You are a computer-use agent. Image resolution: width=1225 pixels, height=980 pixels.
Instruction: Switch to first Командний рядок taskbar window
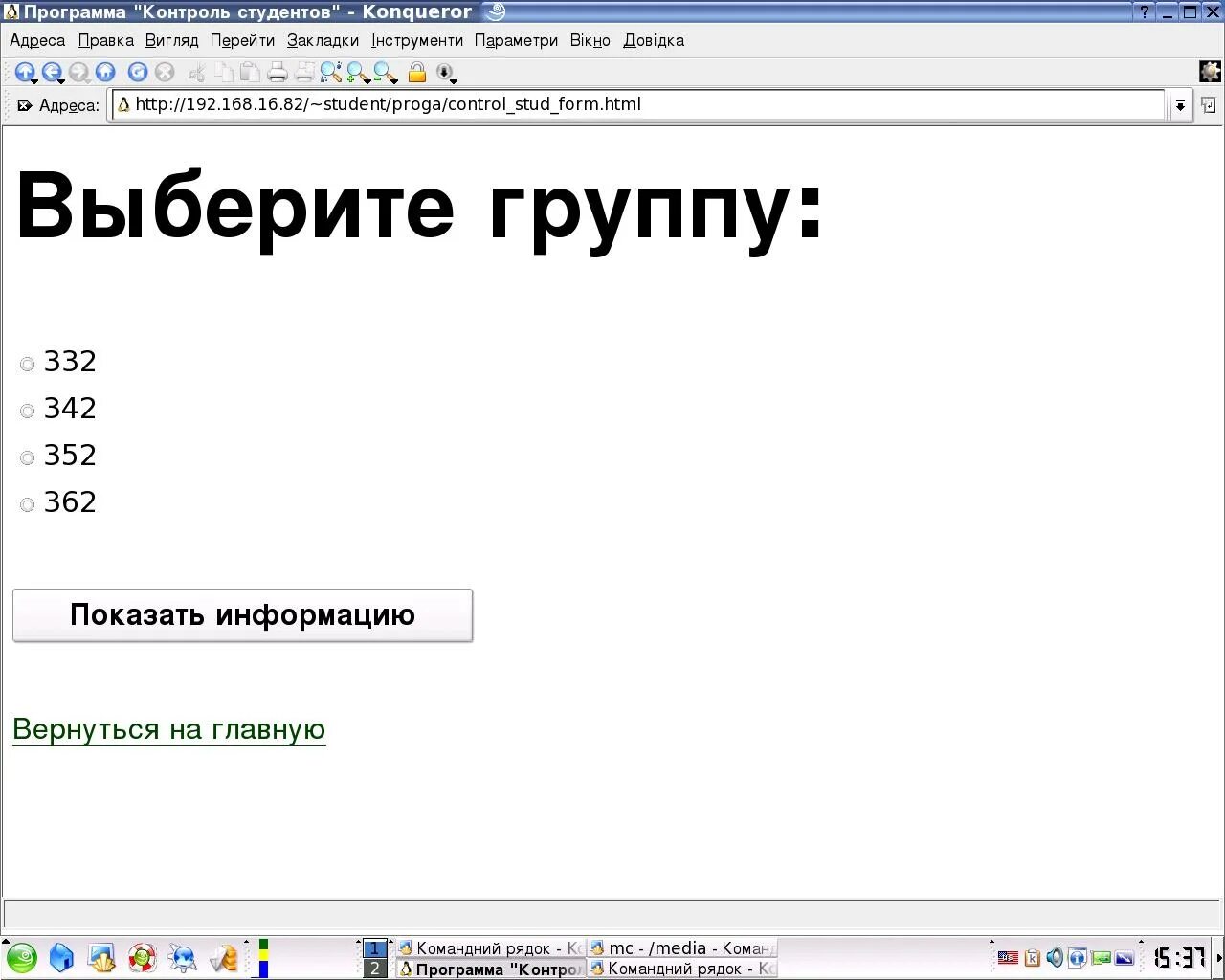click(490, 948)
